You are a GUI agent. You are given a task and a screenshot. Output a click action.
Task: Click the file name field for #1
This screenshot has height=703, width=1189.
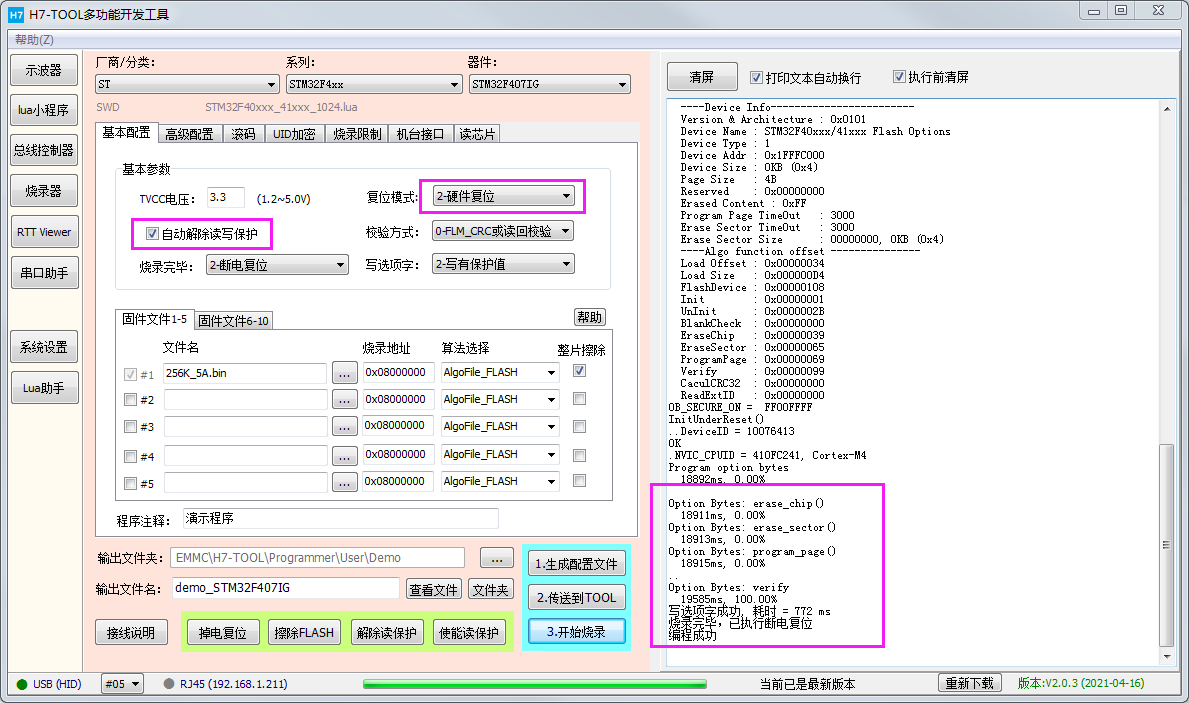tap(245, 373)
